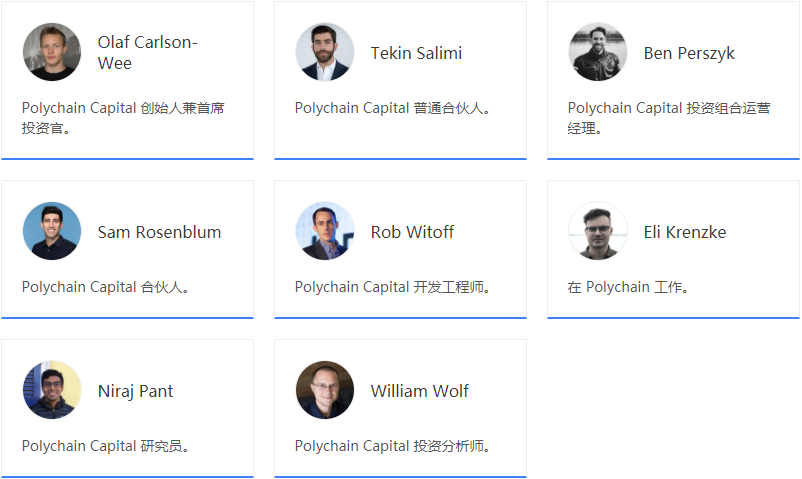Open the Tekin Salimi name link
Viewport: 802px width, 479px height.
pos(416,53)
